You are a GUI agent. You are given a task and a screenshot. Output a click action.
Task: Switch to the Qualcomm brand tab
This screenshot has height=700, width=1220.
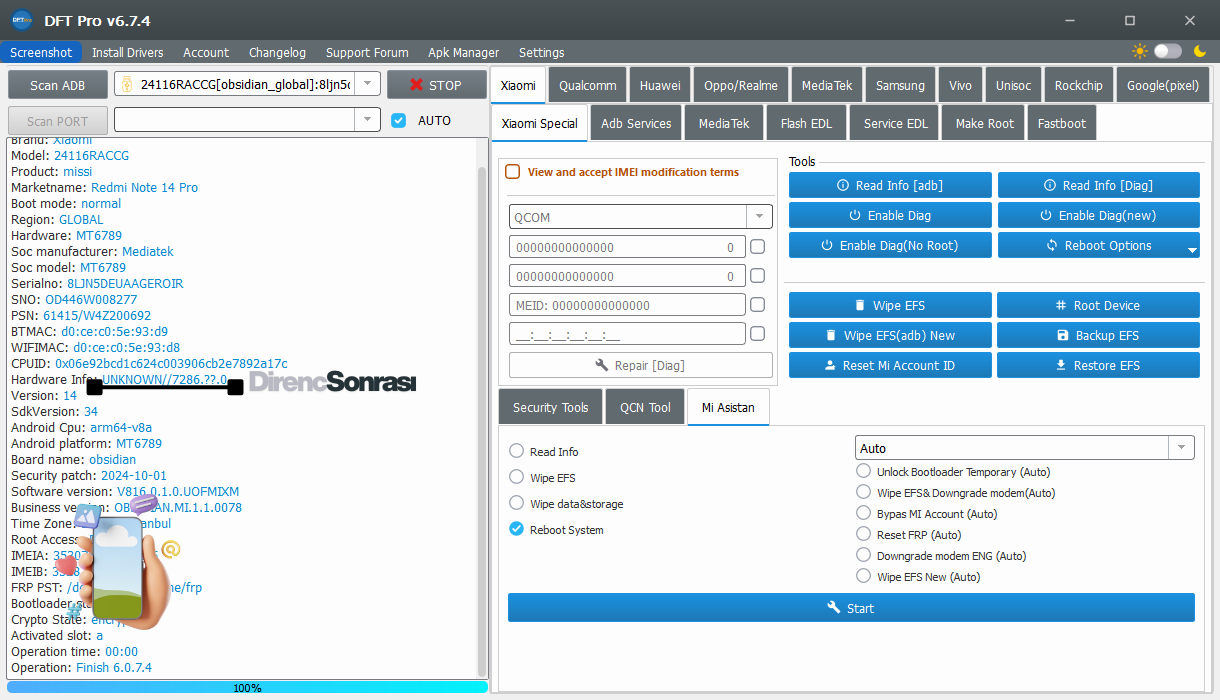tap(588, 85)
